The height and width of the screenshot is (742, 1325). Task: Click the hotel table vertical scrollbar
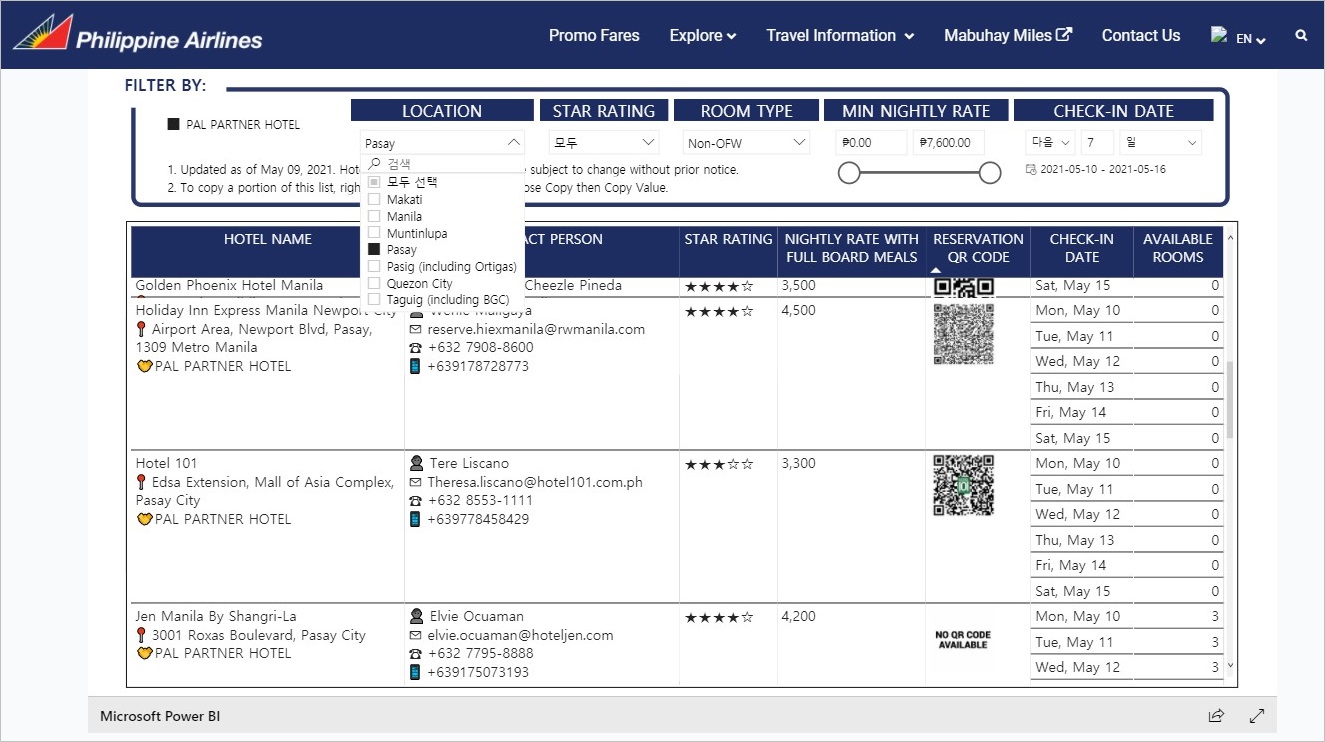pyautogui.click(x=1230, y=400)
